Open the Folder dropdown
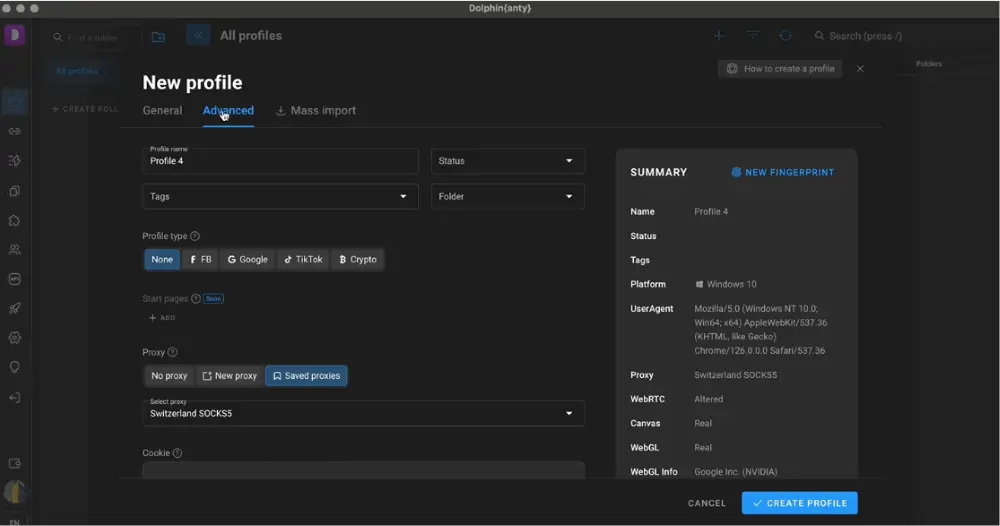 tap(508, 196)
